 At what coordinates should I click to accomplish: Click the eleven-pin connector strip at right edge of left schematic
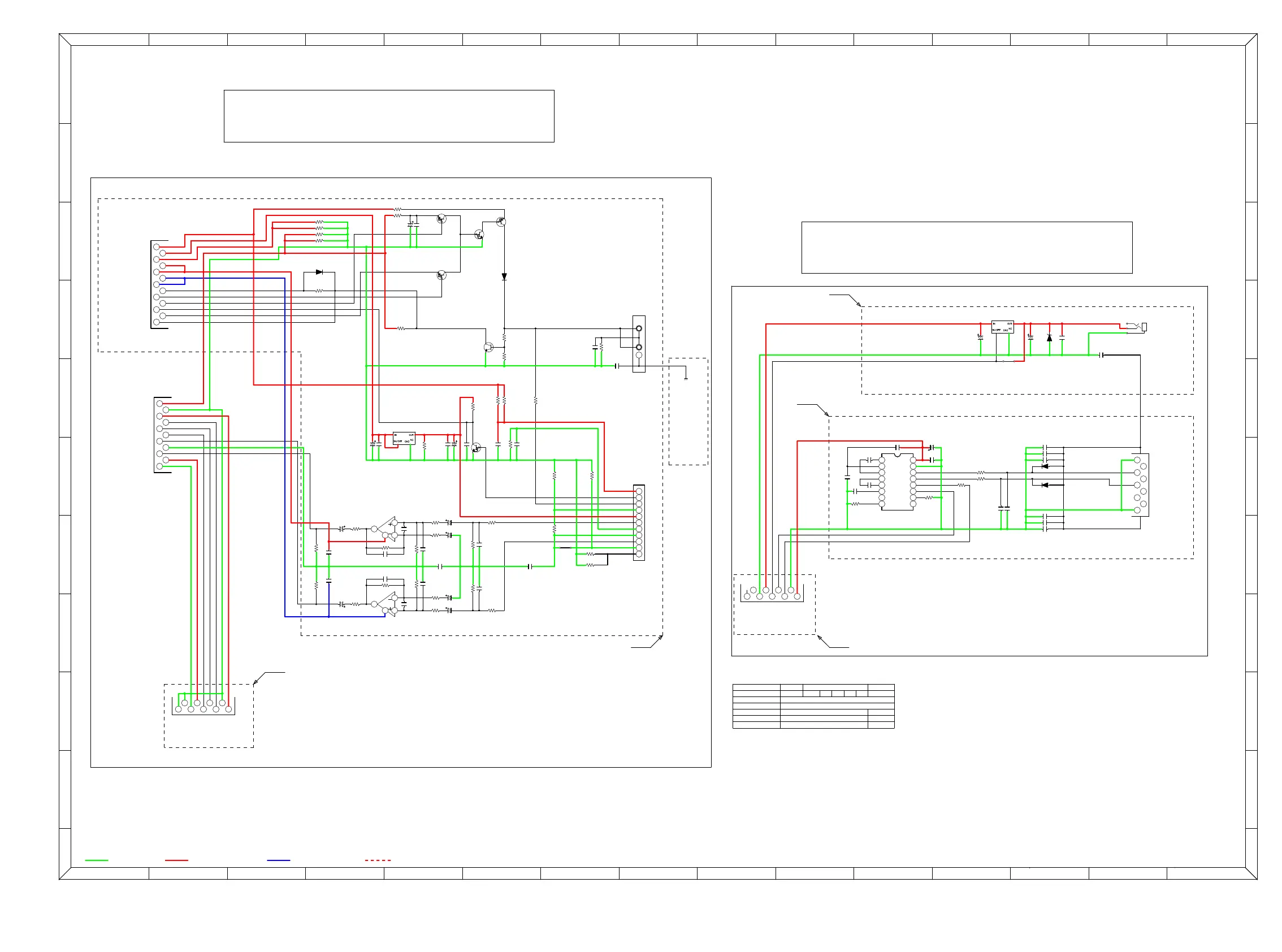click(638, 523)
